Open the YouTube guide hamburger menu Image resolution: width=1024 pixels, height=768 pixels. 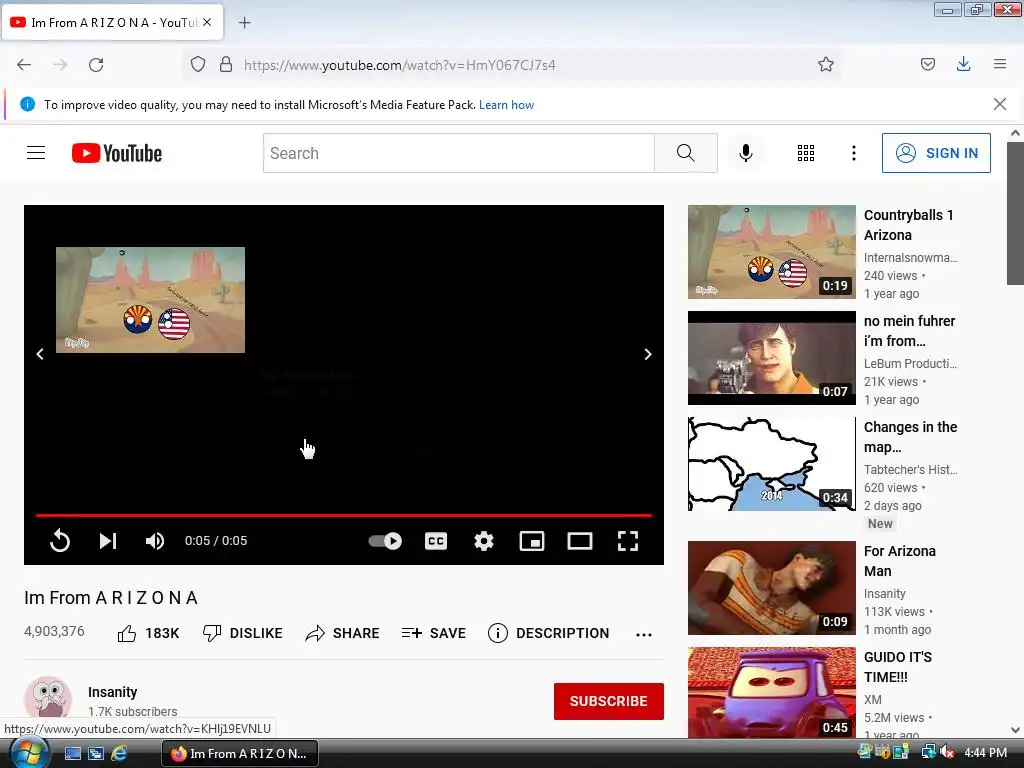click(36, 153)
